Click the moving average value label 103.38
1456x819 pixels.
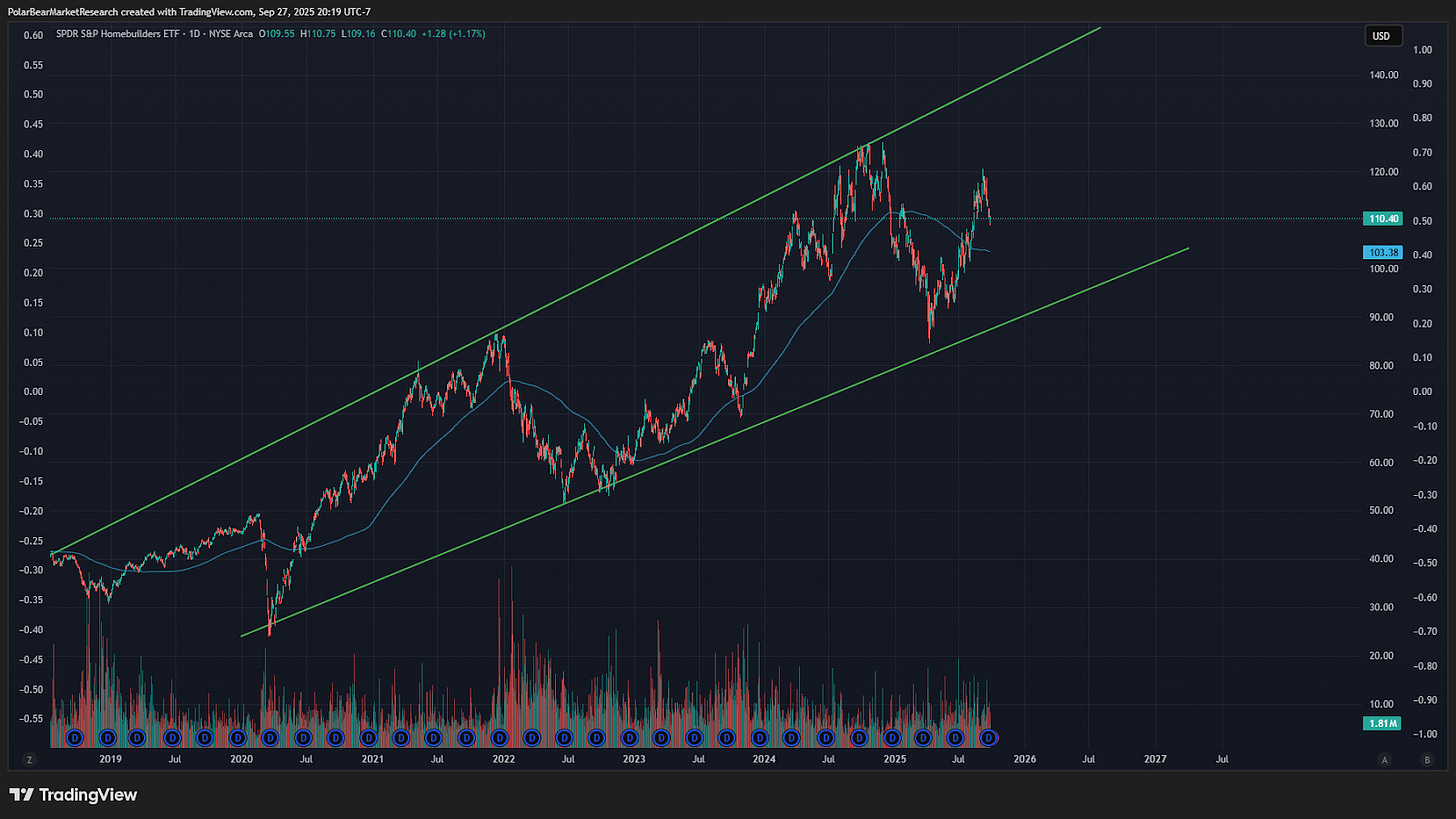click(x=1382, y=252)
